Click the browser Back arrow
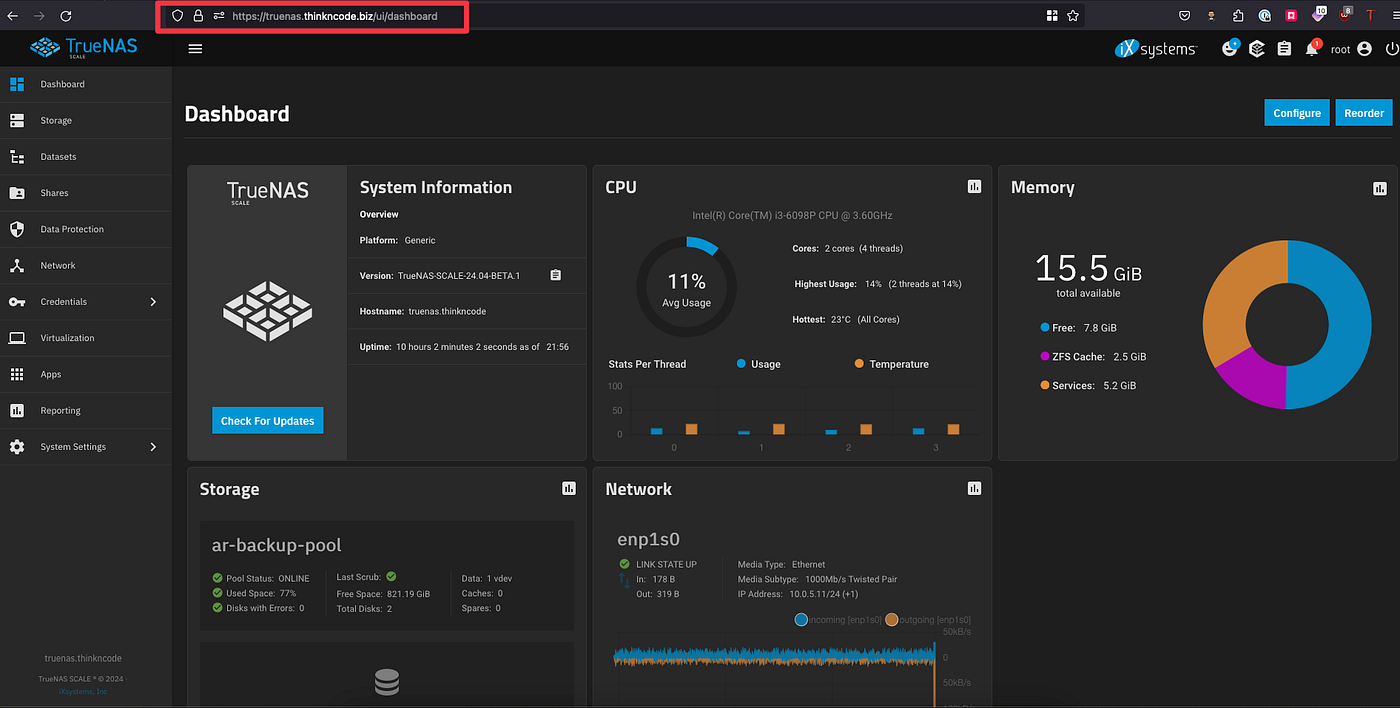1400x708 pixels. [12, 16]
